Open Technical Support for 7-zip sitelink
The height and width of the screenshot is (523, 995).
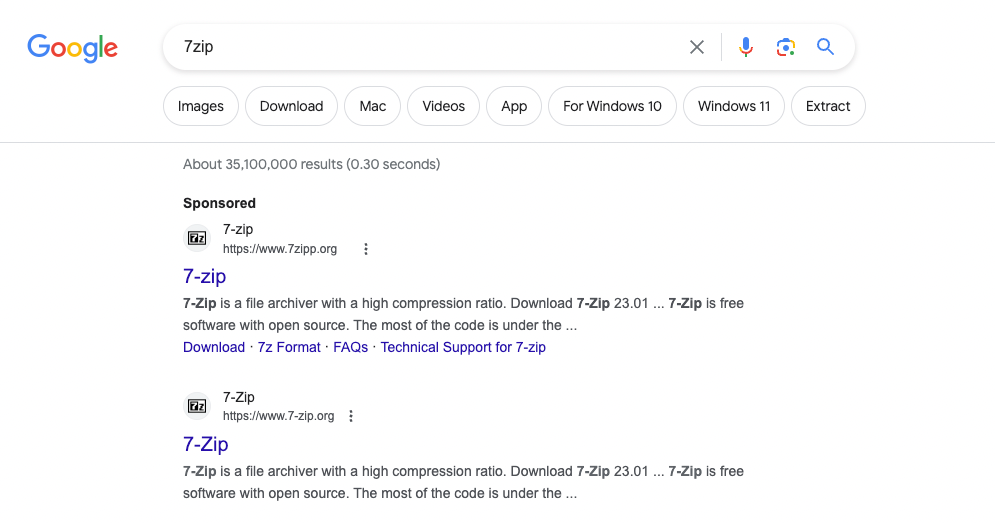tap(463, 347)
